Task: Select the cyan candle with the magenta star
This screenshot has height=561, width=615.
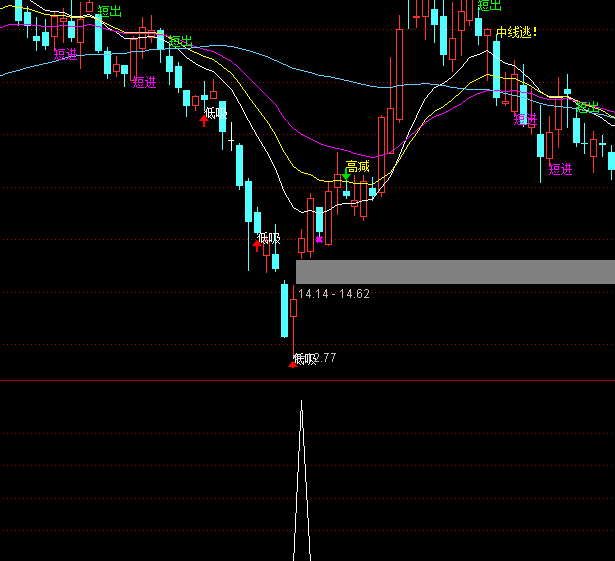Action: pos(320,219)
